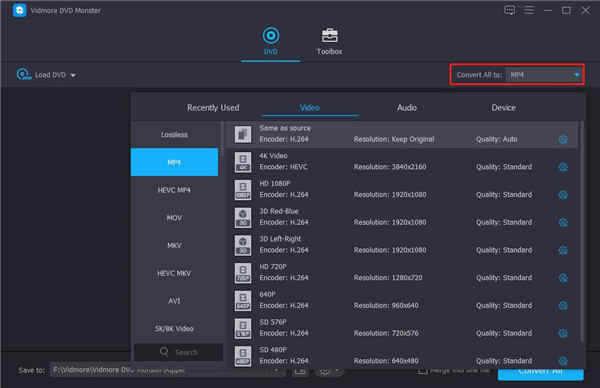Switch to the Audio tab
This screenshot has width=600, height=388.
click(407, 108)
